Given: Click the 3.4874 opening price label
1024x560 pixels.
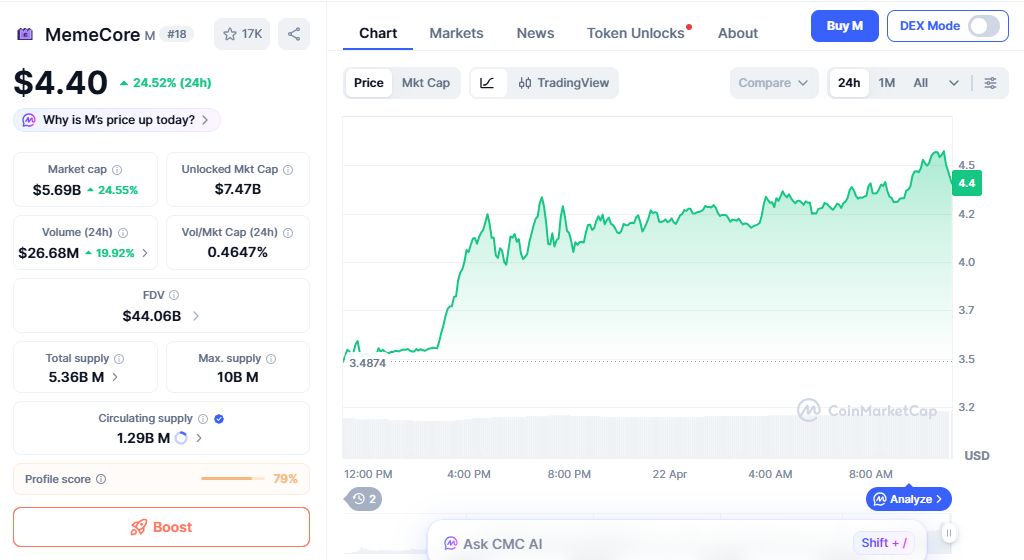Looking at the screenshot, I should (x=368, y=363).
